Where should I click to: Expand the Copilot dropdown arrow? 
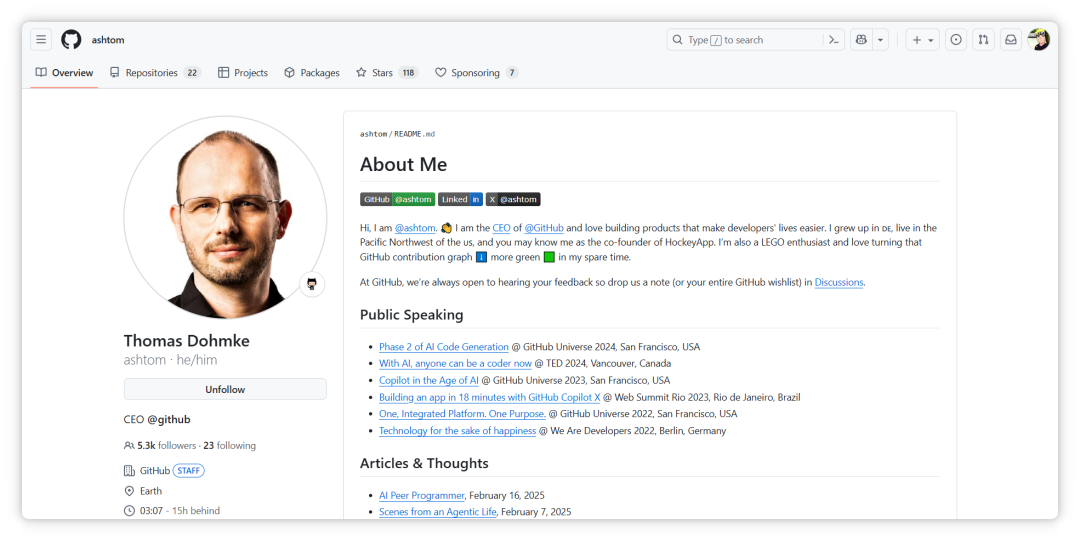point(880,40)
